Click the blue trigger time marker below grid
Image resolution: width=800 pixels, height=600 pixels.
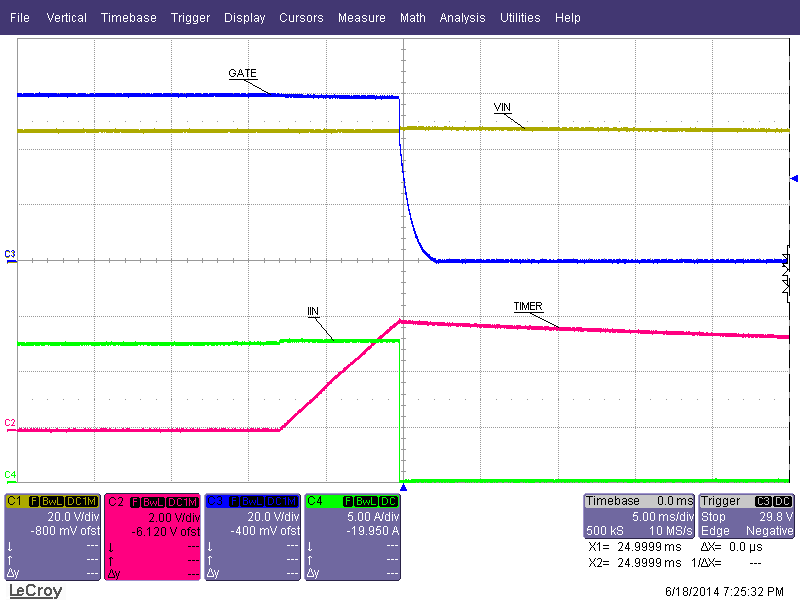point(403,488)
